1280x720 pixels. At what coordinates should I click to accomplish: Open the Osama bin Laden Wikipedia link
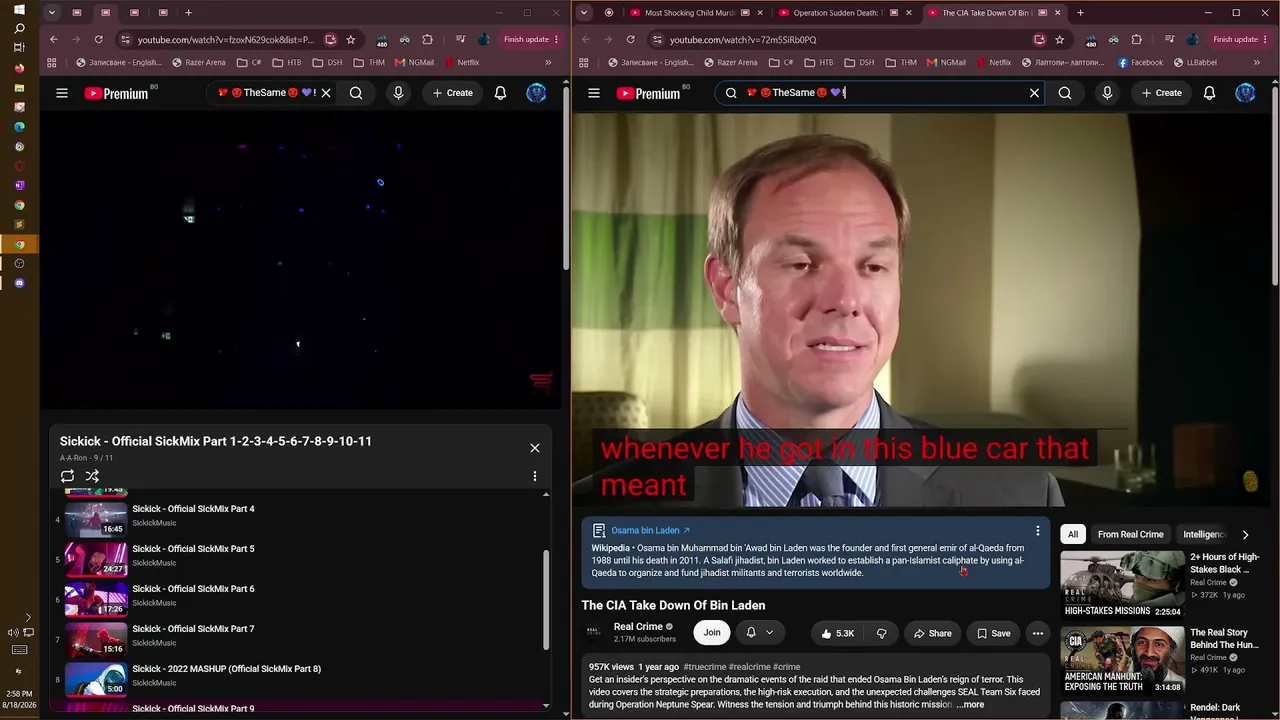(x=650, y=530)
